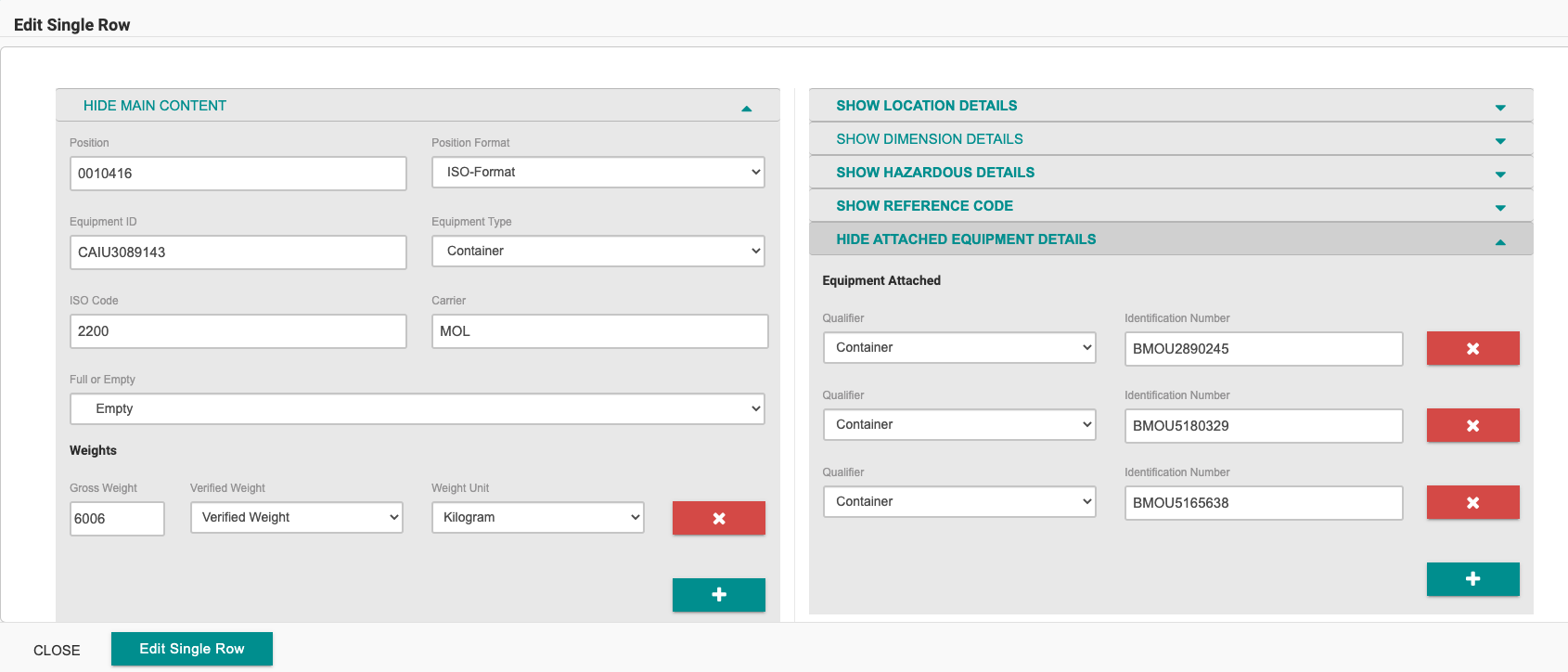This screenshot has width=1568, height=672.
Task: Delete the gross weight 6006 row
Action: coord(718,518)
